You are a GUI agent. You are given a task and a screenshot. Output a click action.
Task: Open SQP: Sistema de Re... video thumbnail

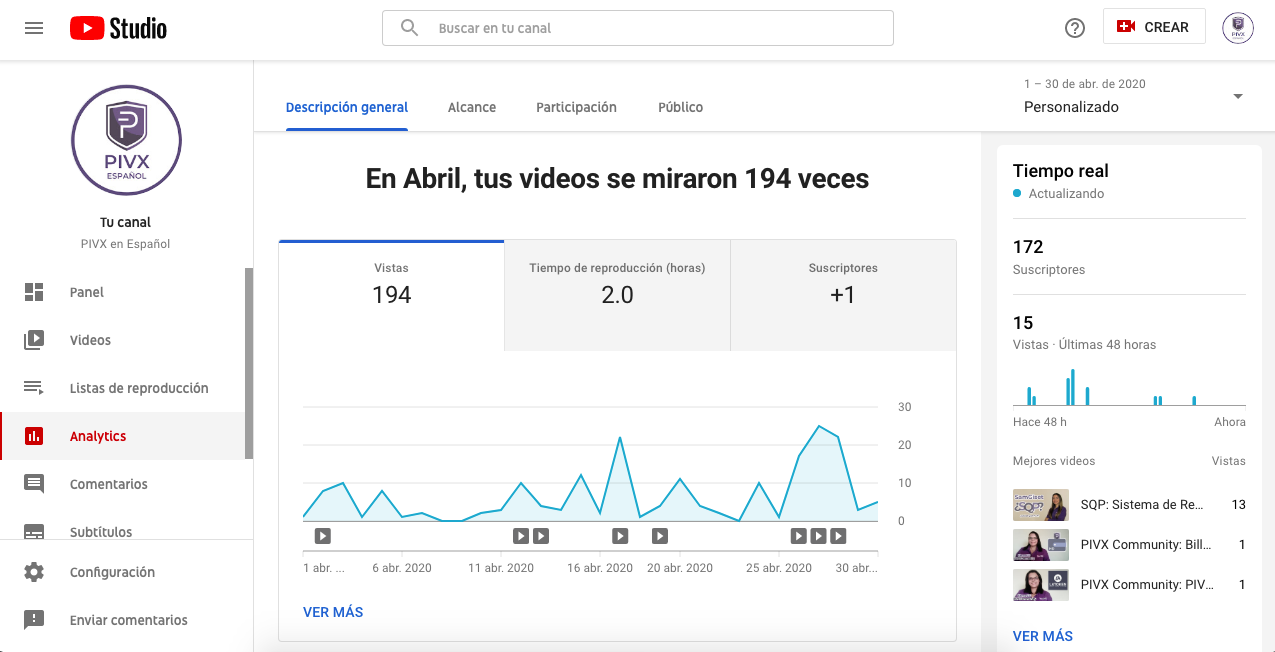point(1041,505)
